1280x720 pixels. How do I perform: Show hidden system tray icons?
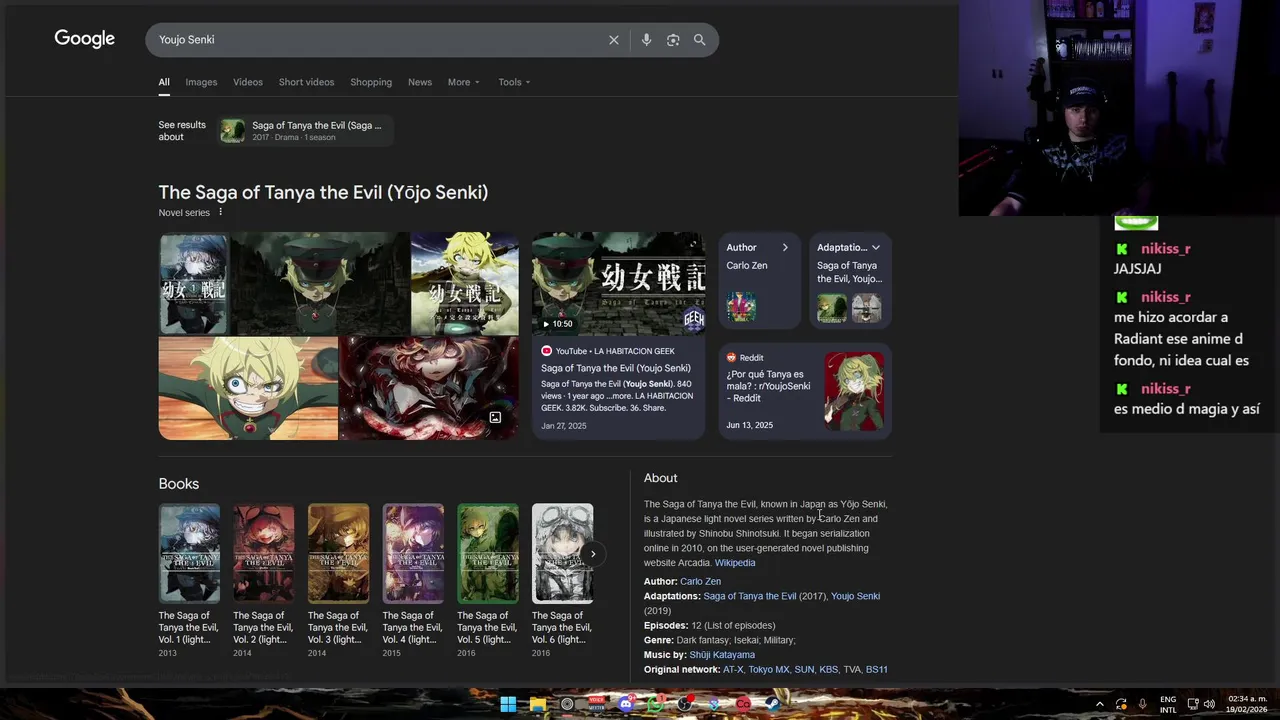pyautogui.click(x=1100, y=704)
